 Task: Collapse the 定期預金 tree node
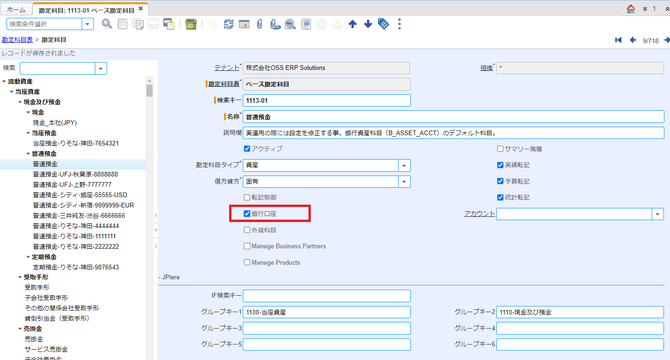[x=28, y=257]
